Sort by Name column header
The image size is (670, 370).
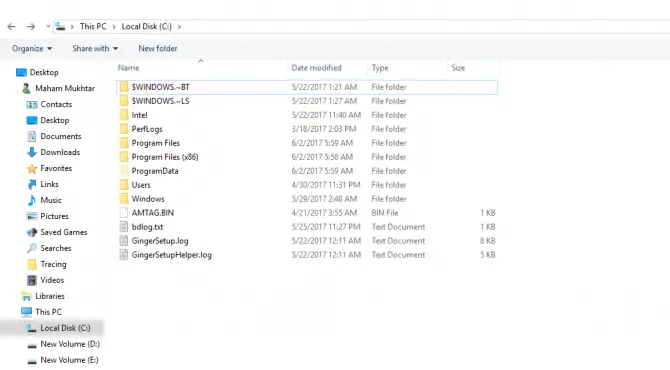[129, 68]
